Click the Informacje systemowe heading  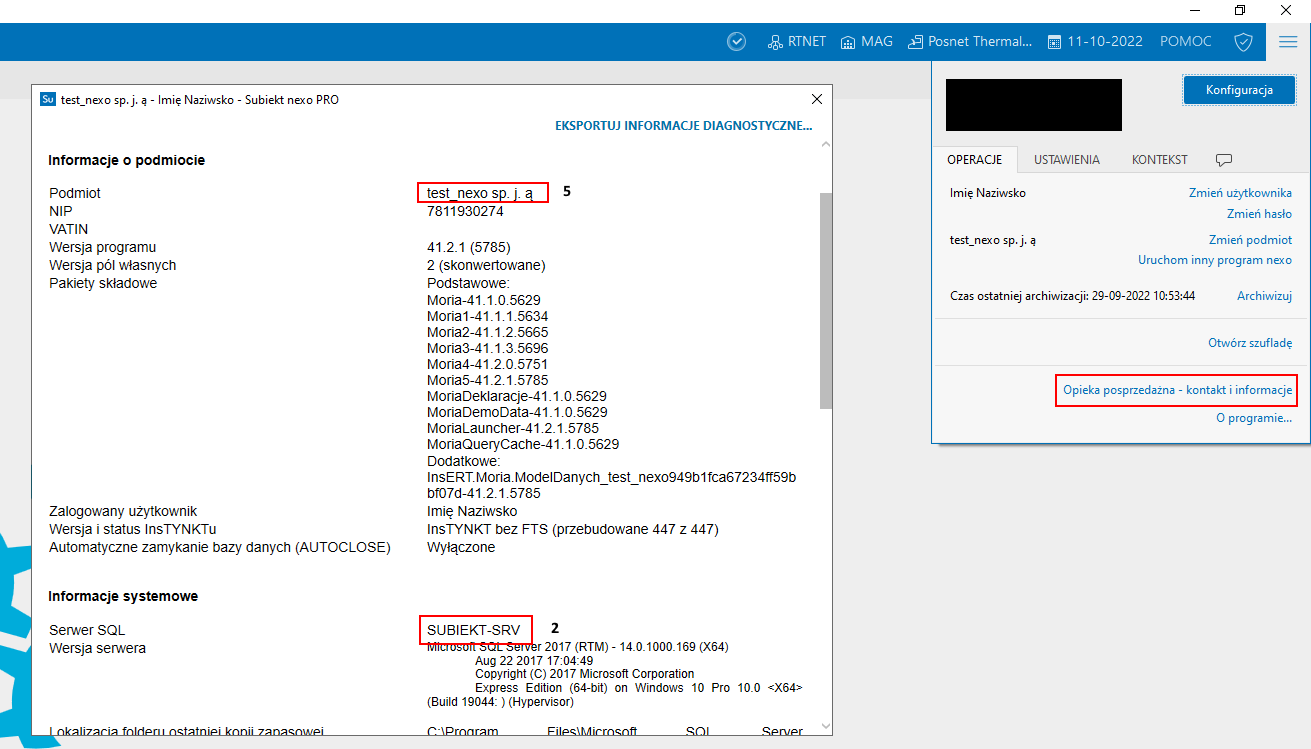tap(123, 596)
